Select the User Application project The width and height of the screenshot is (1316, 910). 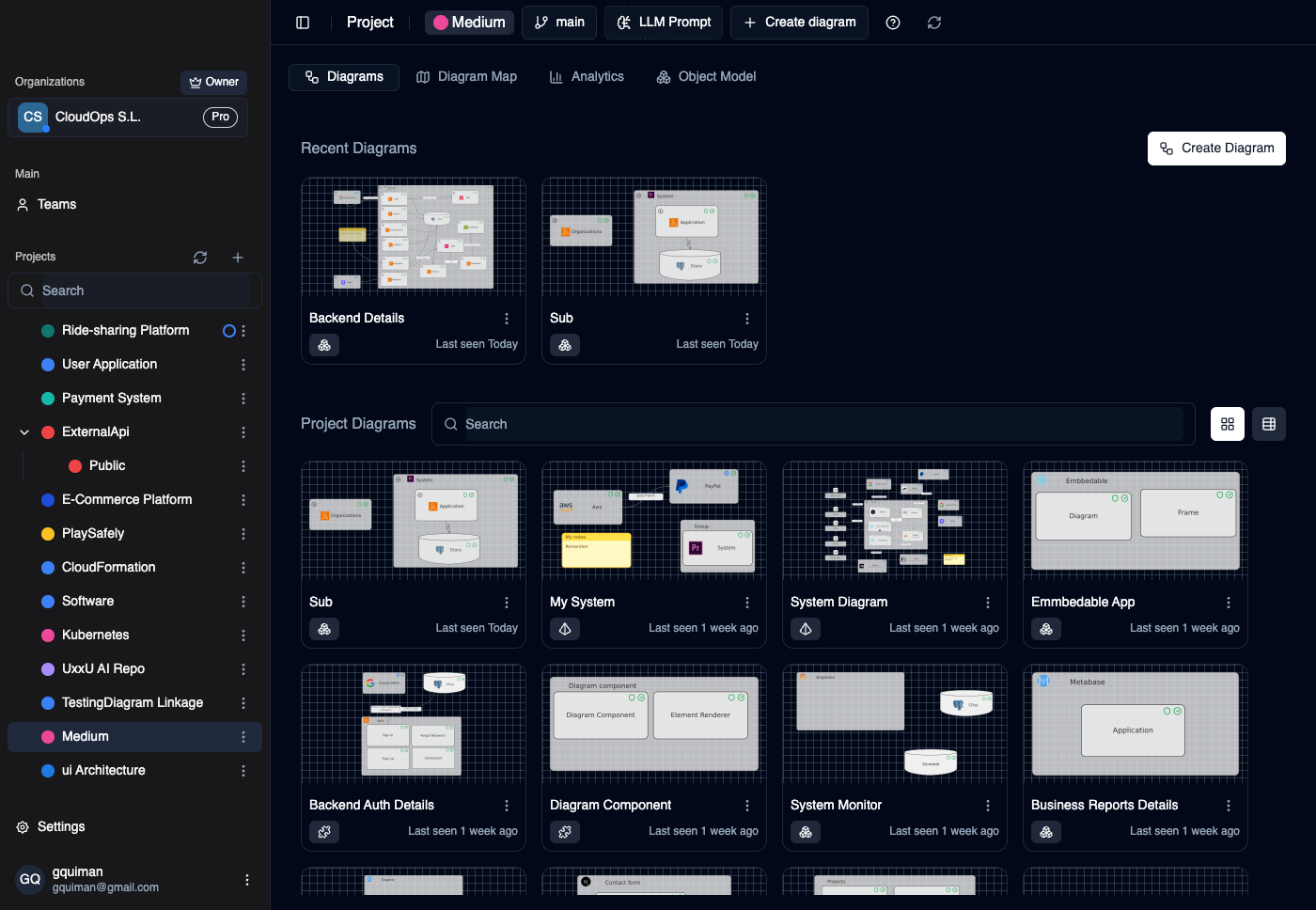pos(109,365)
